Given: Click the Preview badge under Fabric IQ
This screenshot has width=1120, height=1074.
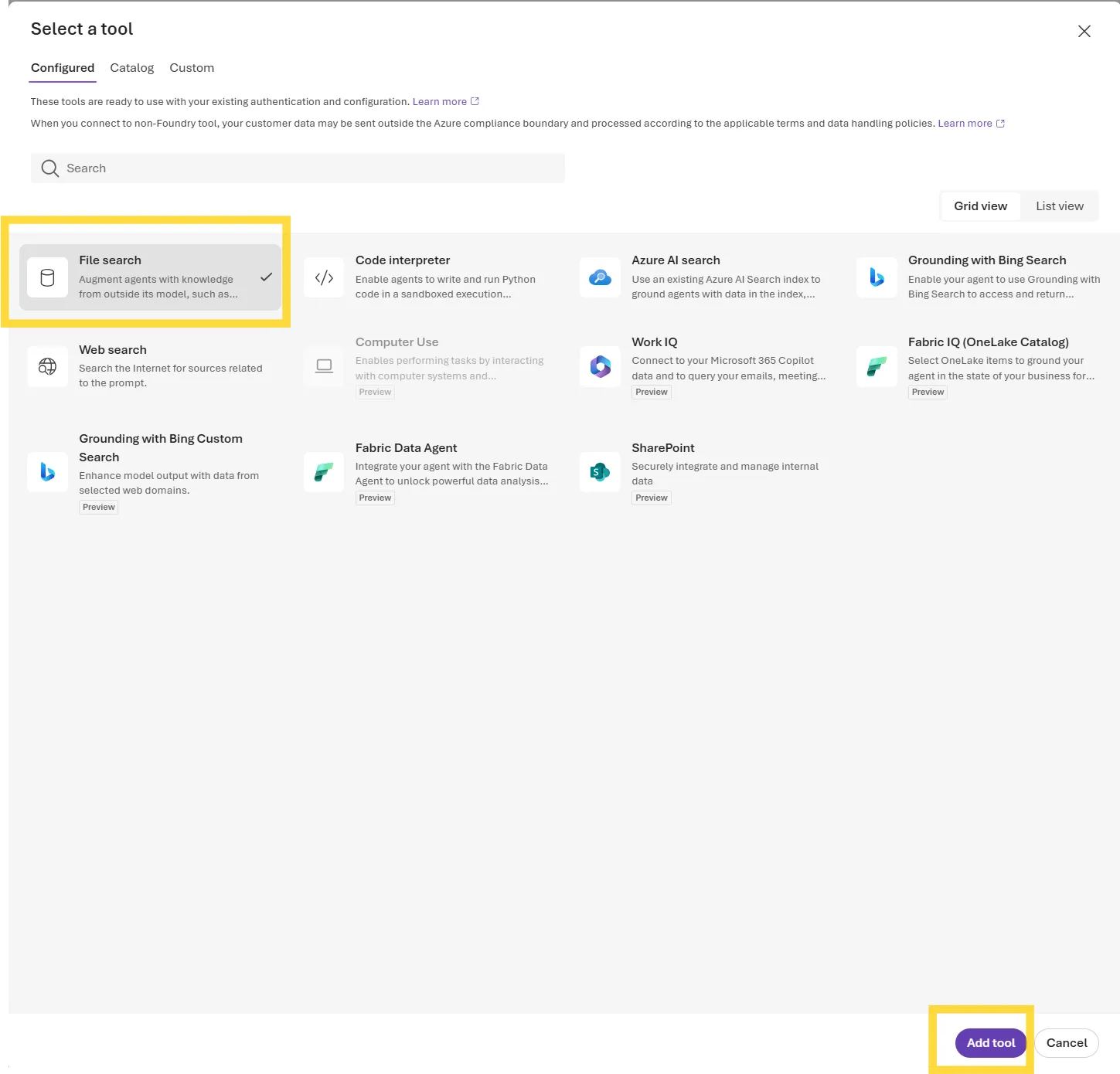Looking at the screenshot, I should [x=928, y=393].
